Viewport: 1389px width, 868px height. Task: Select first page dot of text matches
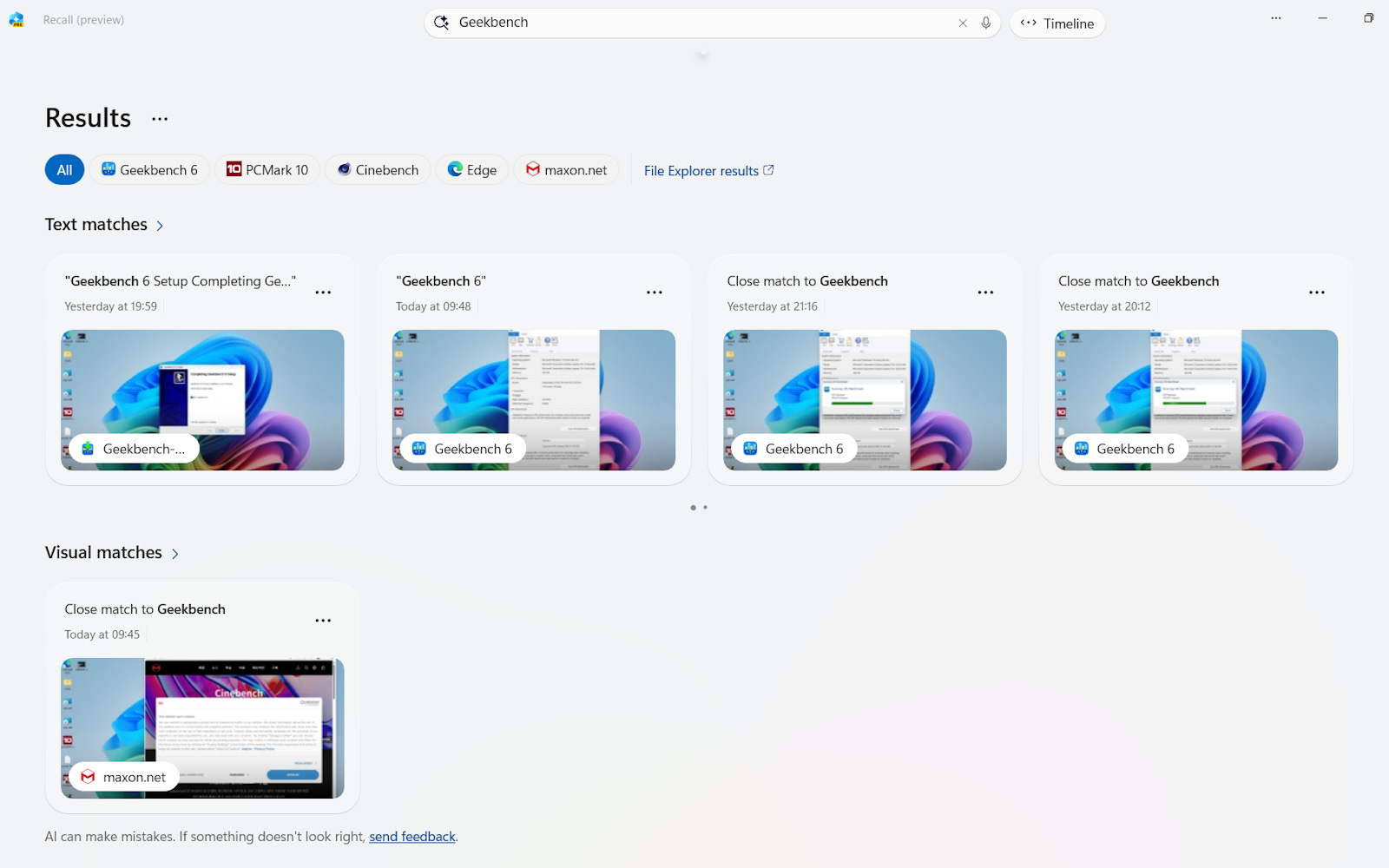[x=693, y=507]
